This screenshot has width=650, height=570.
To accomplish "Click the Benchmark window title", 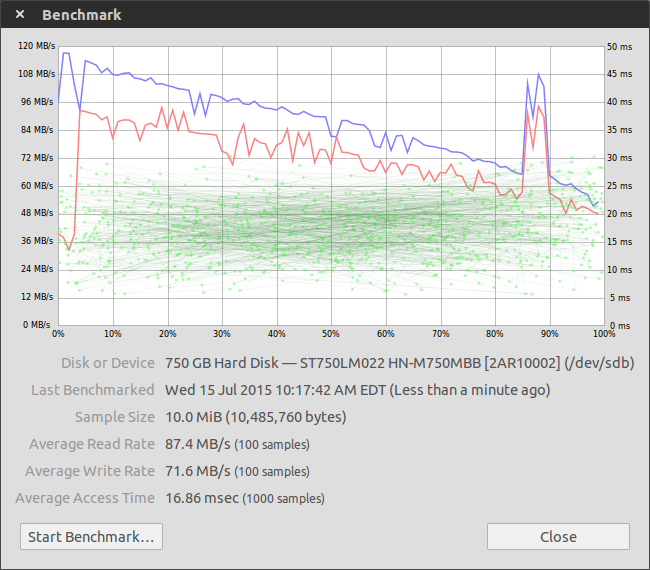I will [x=82, y=15].
